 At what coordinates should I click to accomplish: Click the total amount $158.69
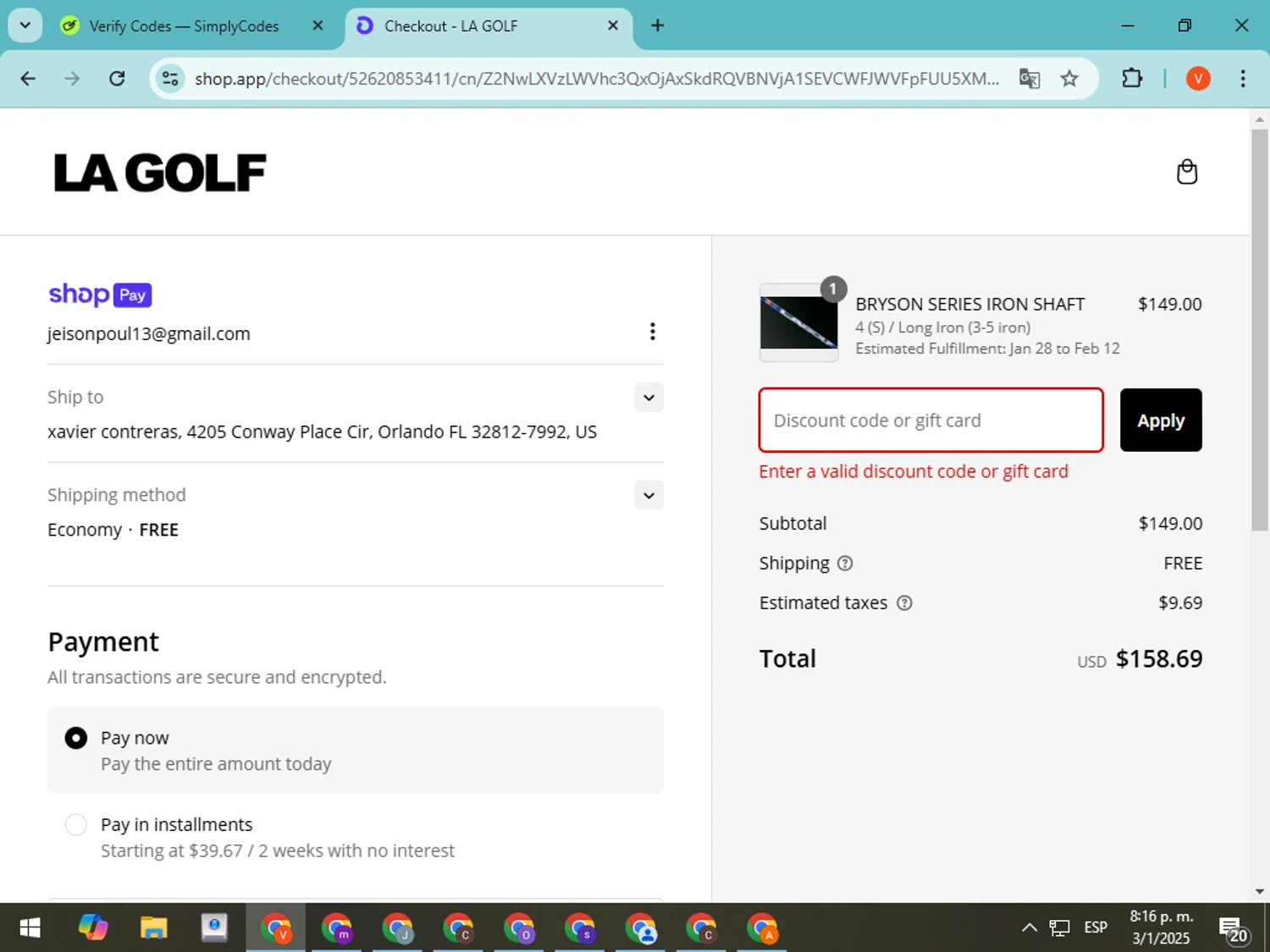1158,659
